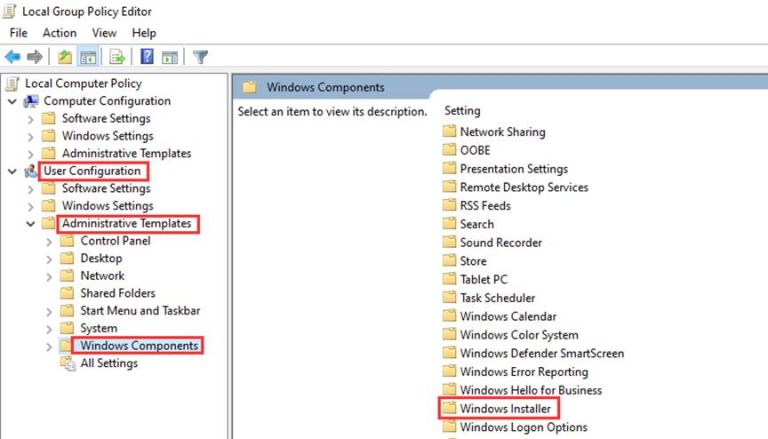Open the Action menu
The width and height of the screenshot is (768, 439).
59,33
